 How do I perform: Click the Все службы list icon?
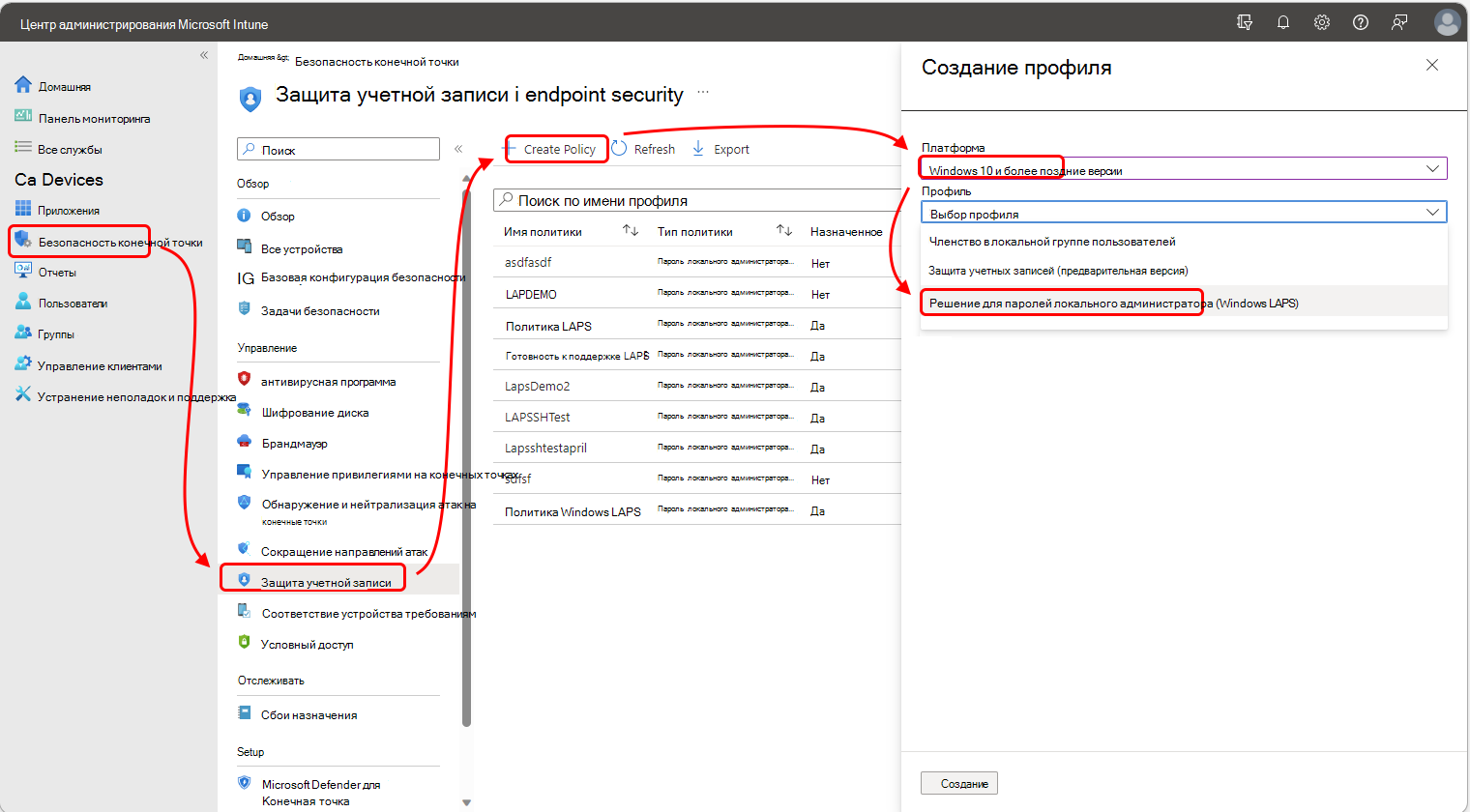(23, 147)
